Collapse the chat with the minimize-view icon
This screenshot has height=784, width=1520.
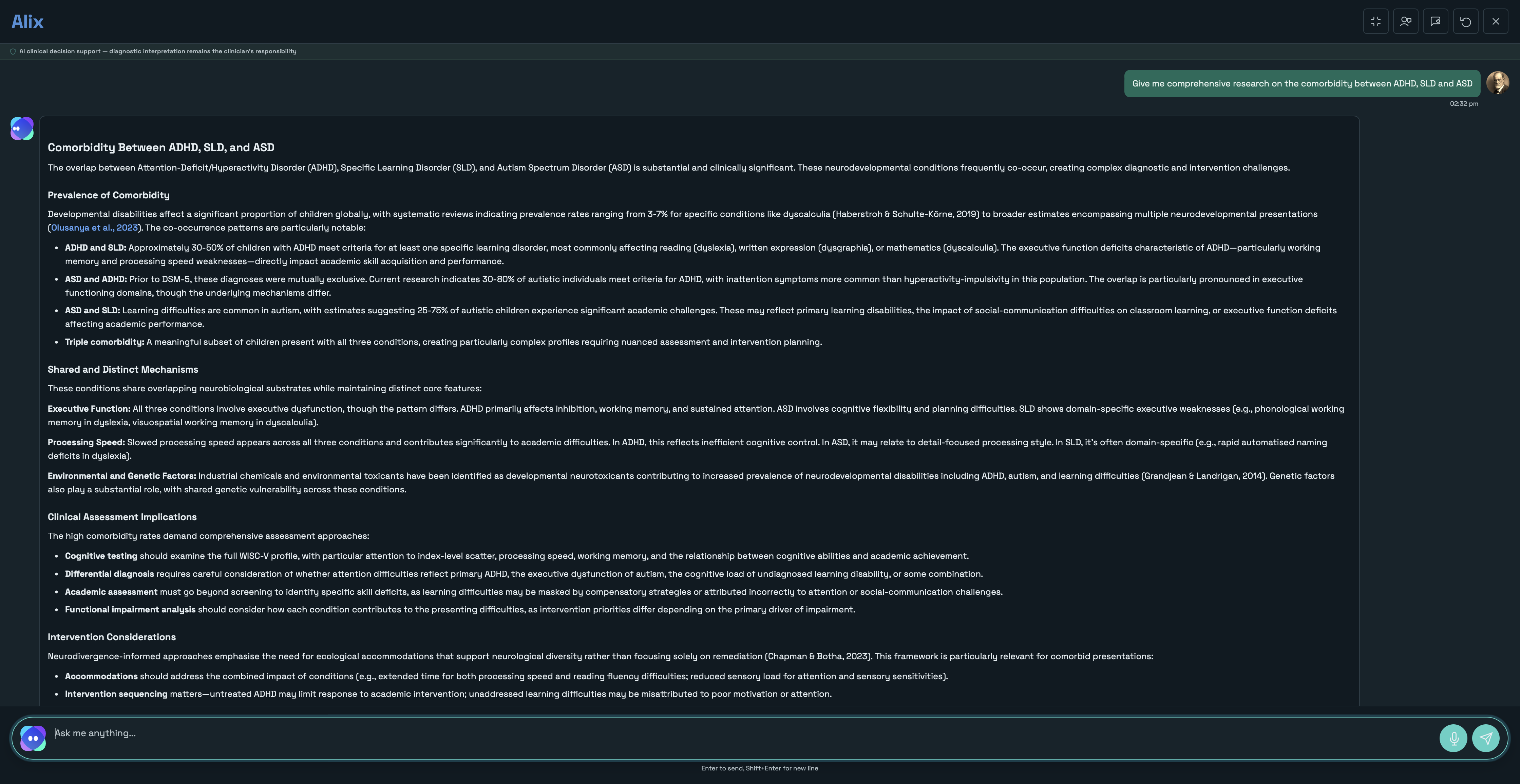1375,21
